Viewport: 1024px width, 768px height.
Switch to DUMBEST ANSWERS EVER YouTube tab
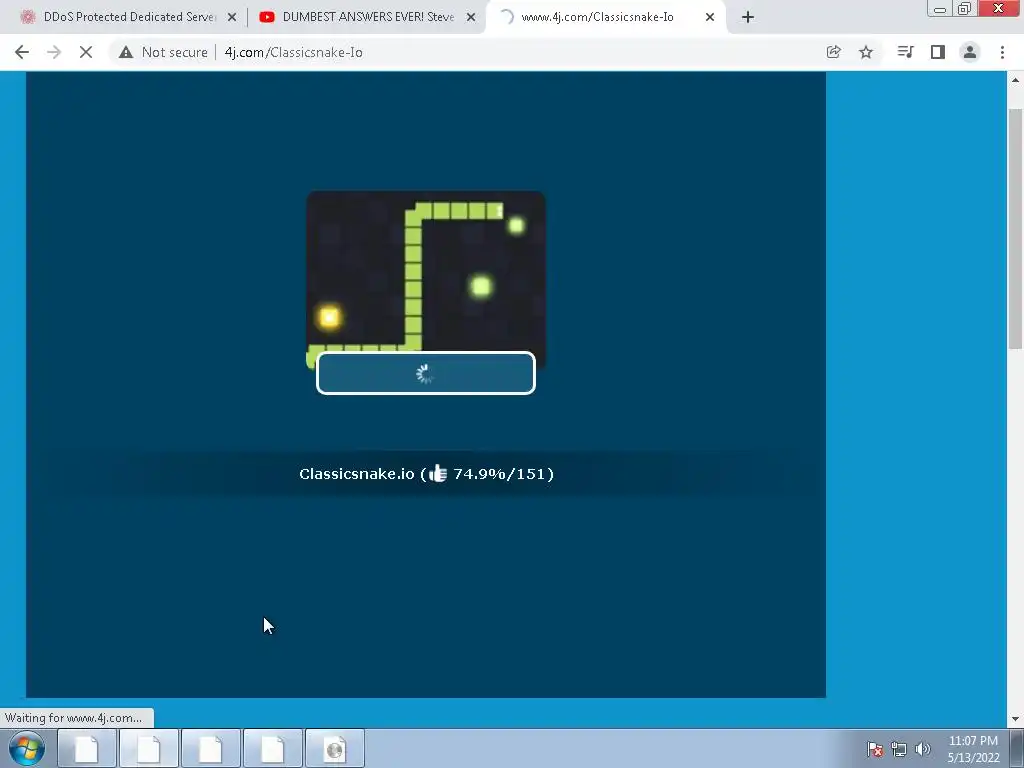366,17
